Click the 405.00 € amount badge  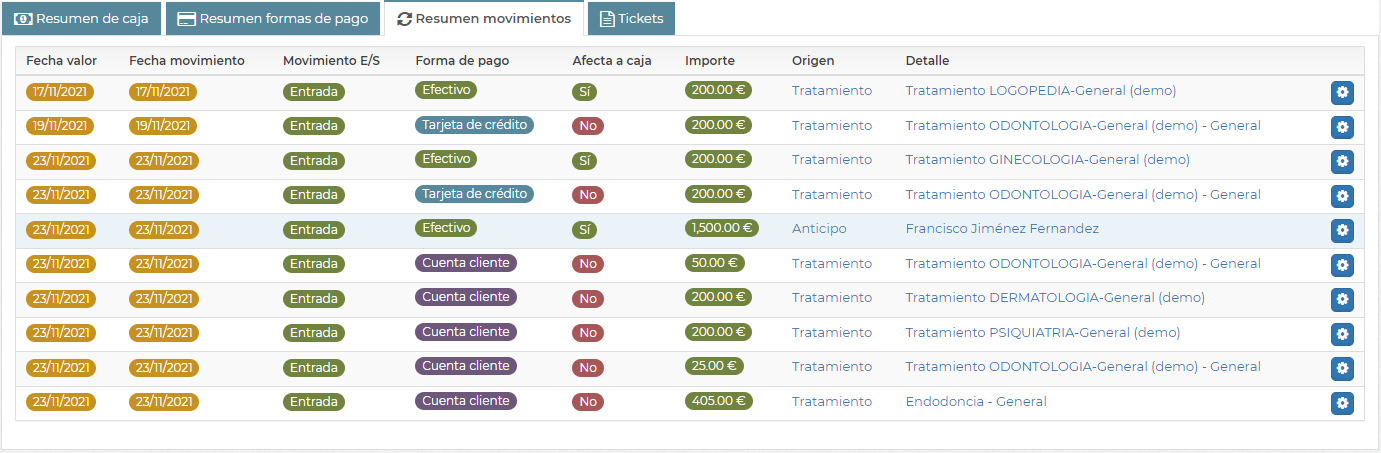(718, 401)
